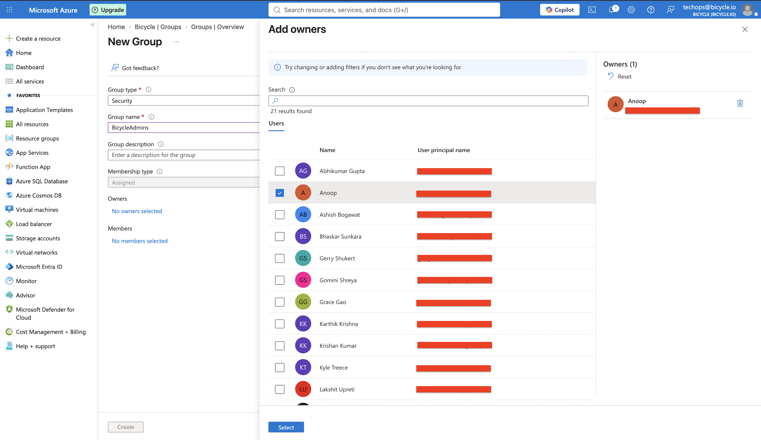761x440 pixels.
Task: Show info tooltip for Group type
Action: pos(149,90)
